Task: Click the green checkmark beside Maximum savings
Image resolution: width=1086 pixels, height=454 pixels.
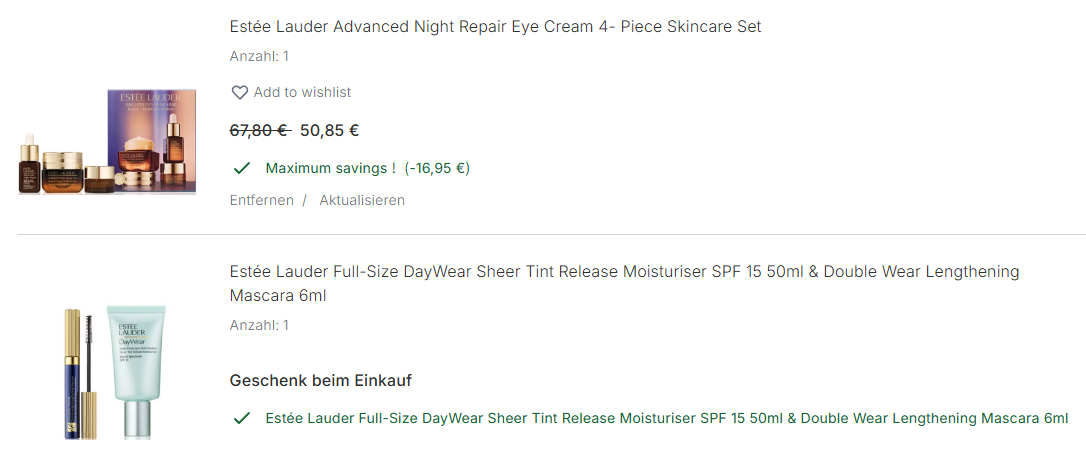Action: [241, 168]
